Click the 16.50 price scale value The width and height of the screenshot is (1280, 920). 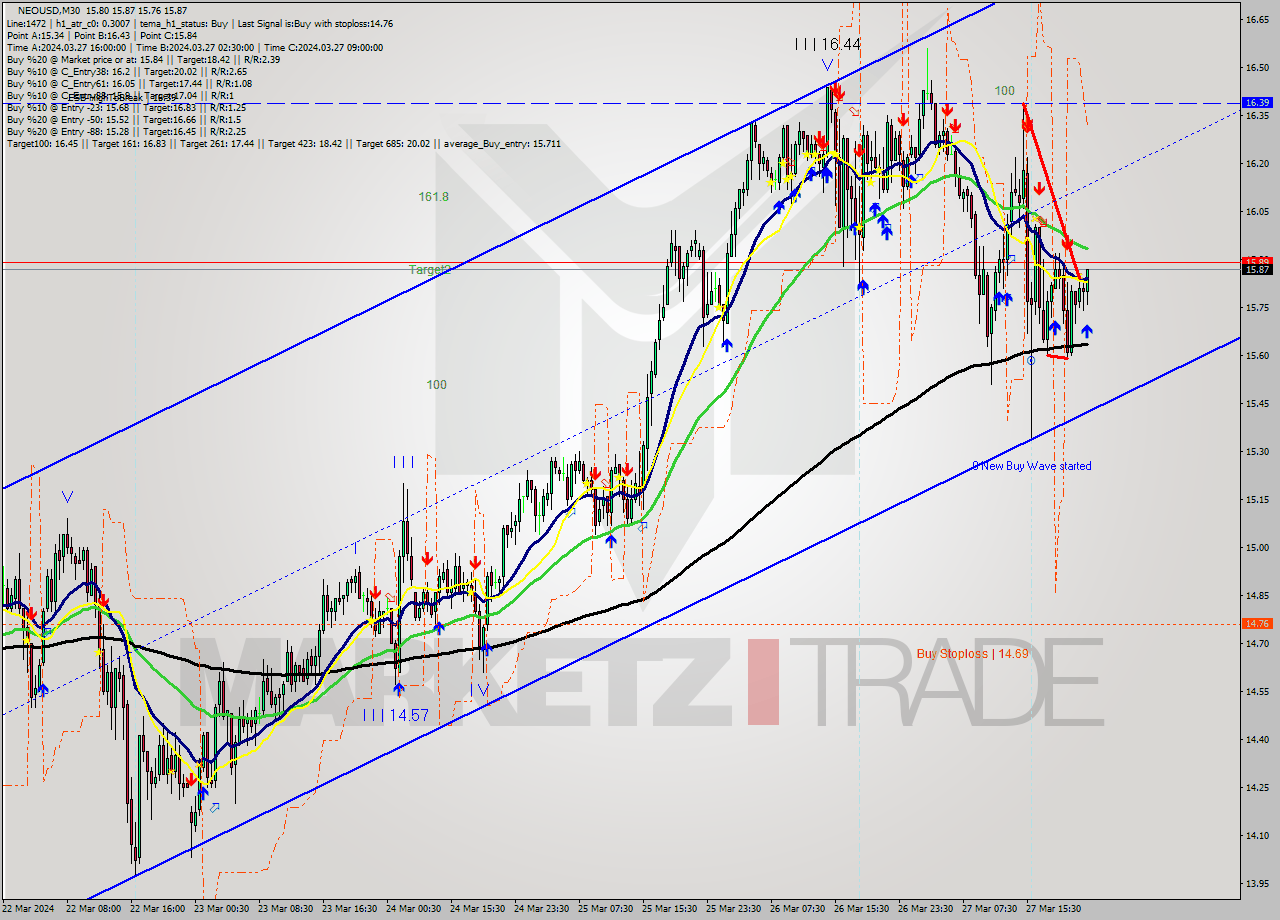click(1256, 67)
